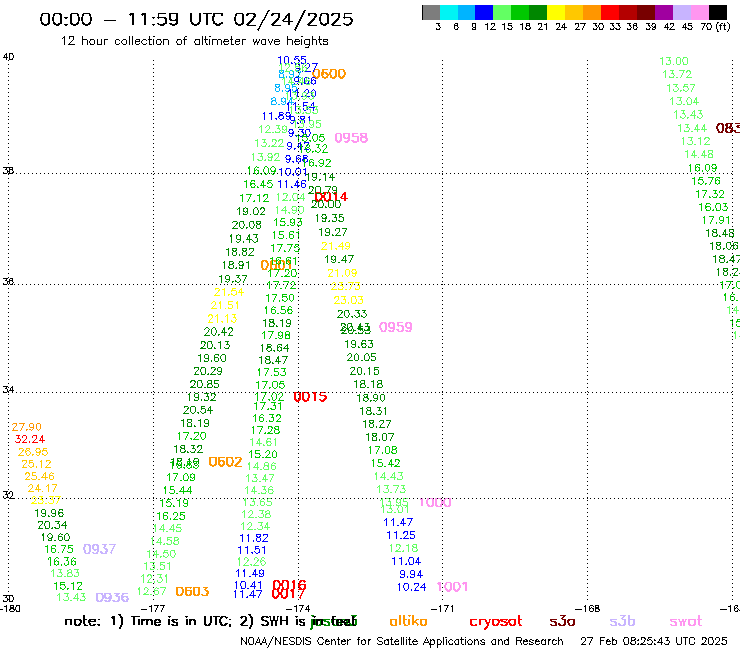
Task: Click the blue wave height '11.25'
Action: [401, 535]
